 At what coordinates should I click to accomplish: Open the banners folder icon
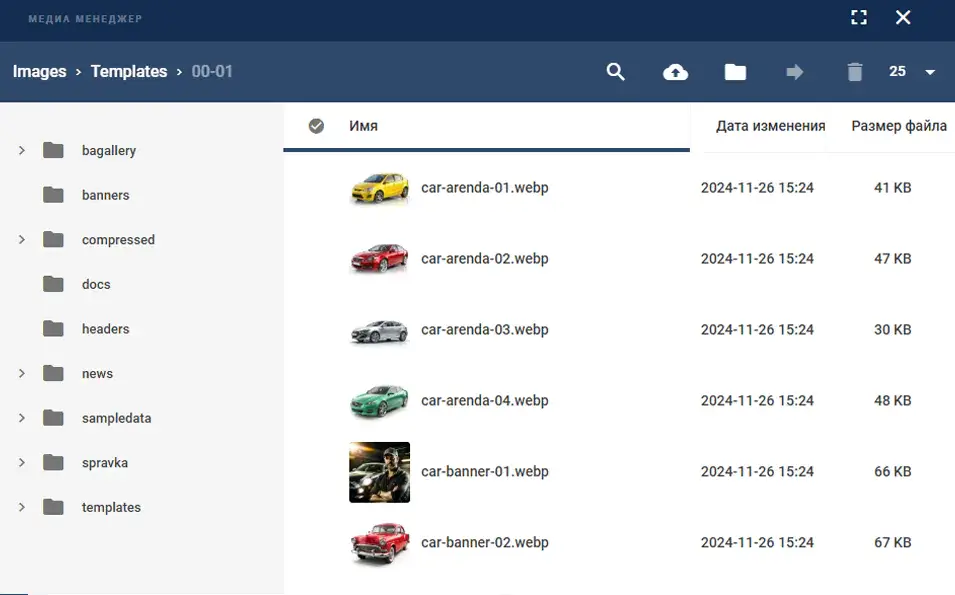(x=54, y=195)
